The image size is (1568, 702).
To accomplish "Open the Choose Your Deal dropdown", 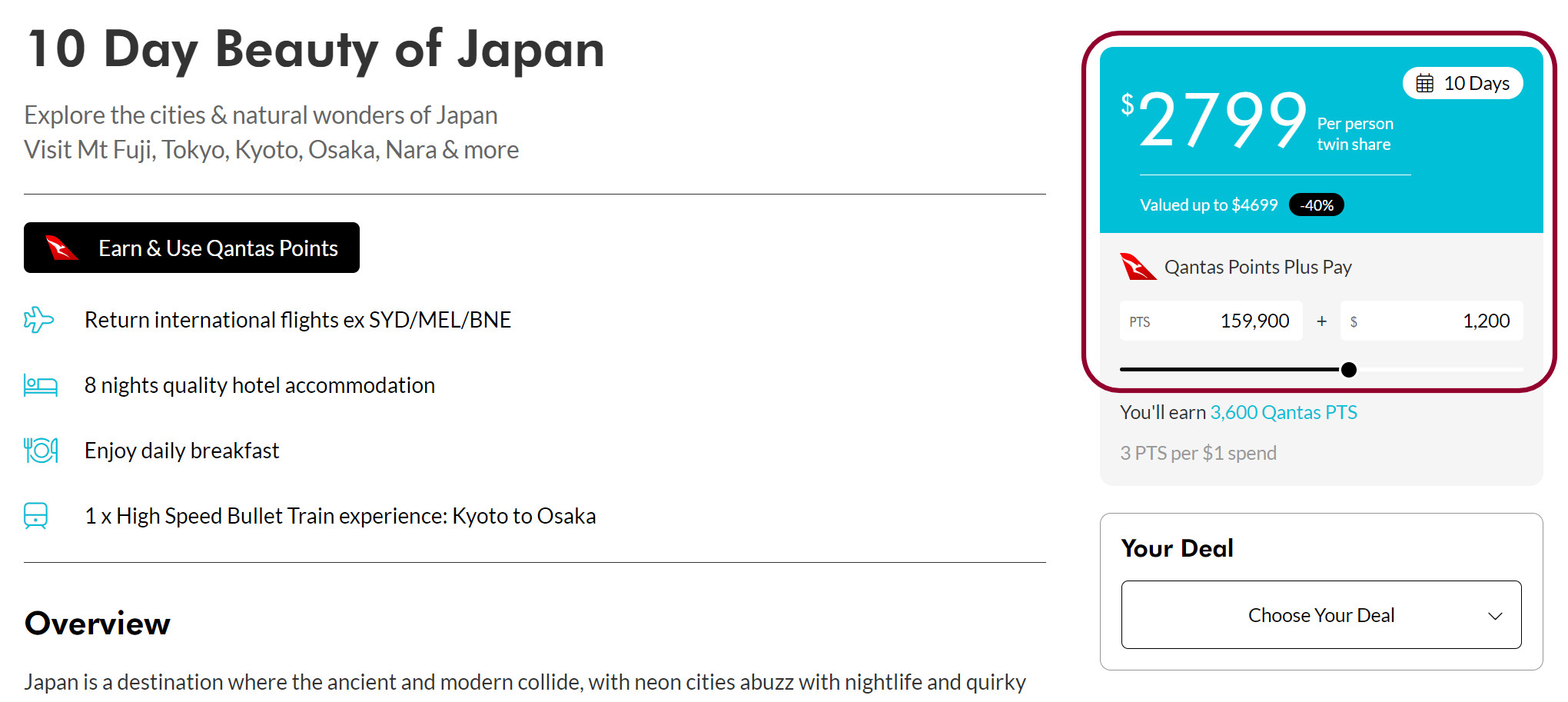I will [1321, 615].
